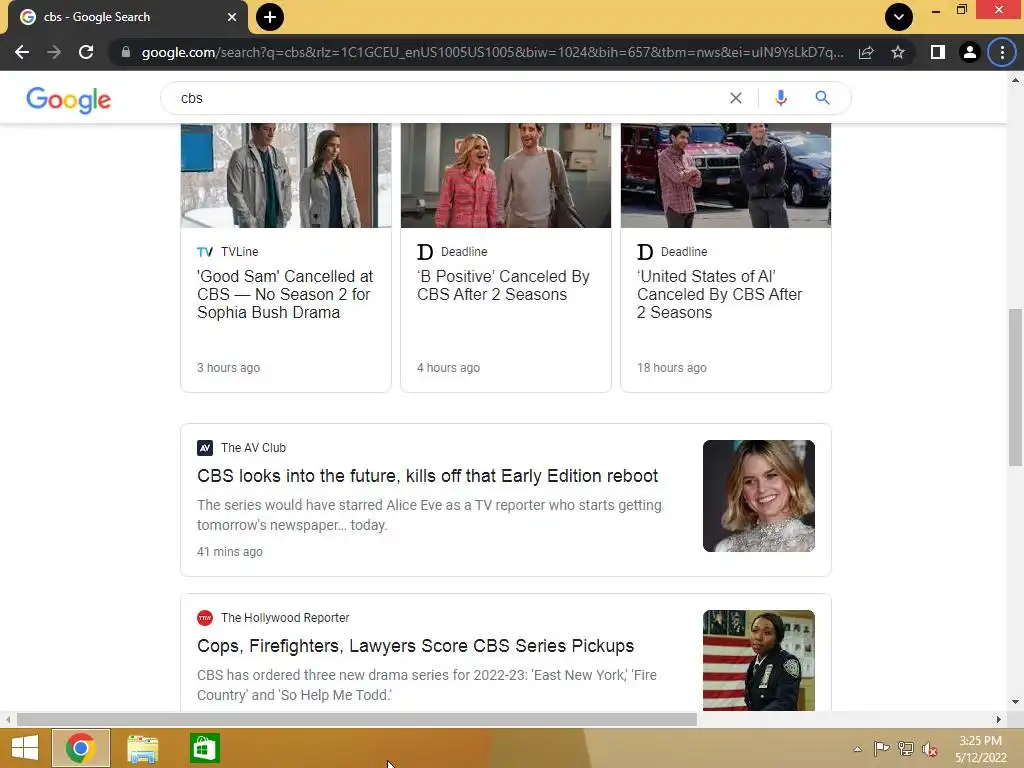1024x768 pixels.
Task: Open the side panel icon
Action: 938,52
